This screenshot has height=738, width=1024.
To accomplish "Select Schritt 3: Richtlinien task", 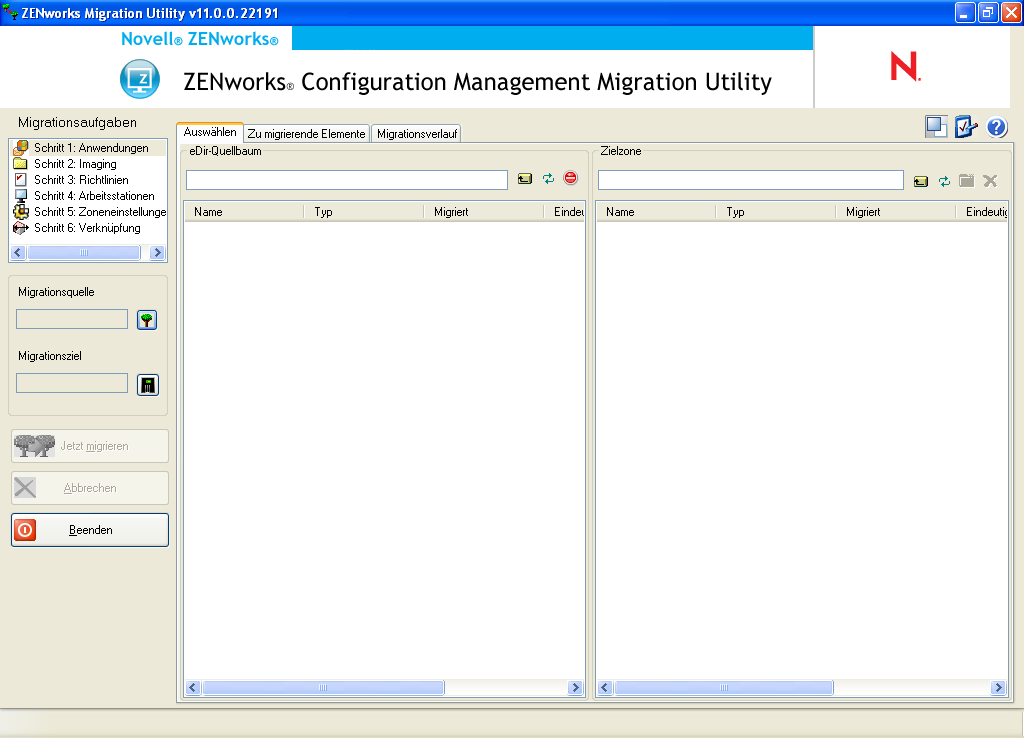I will tap(80, 180).
